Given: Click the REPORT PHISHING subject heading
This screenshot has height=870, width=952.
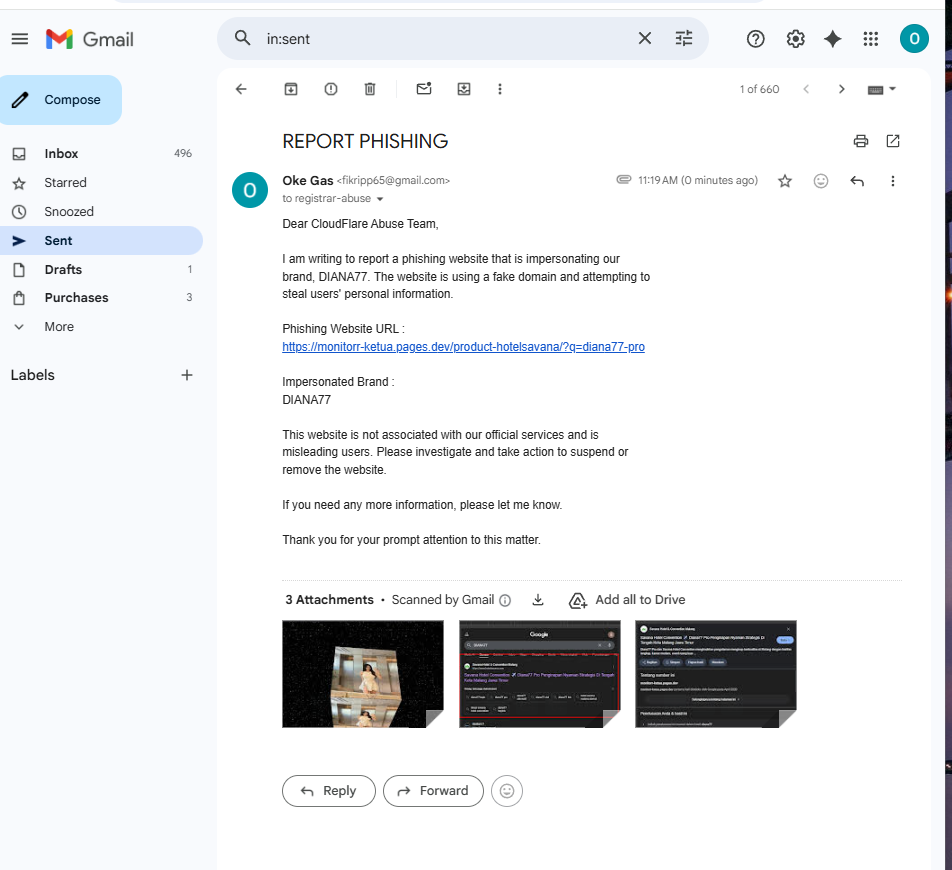Looking at the screenshot, I should [365, 141].
